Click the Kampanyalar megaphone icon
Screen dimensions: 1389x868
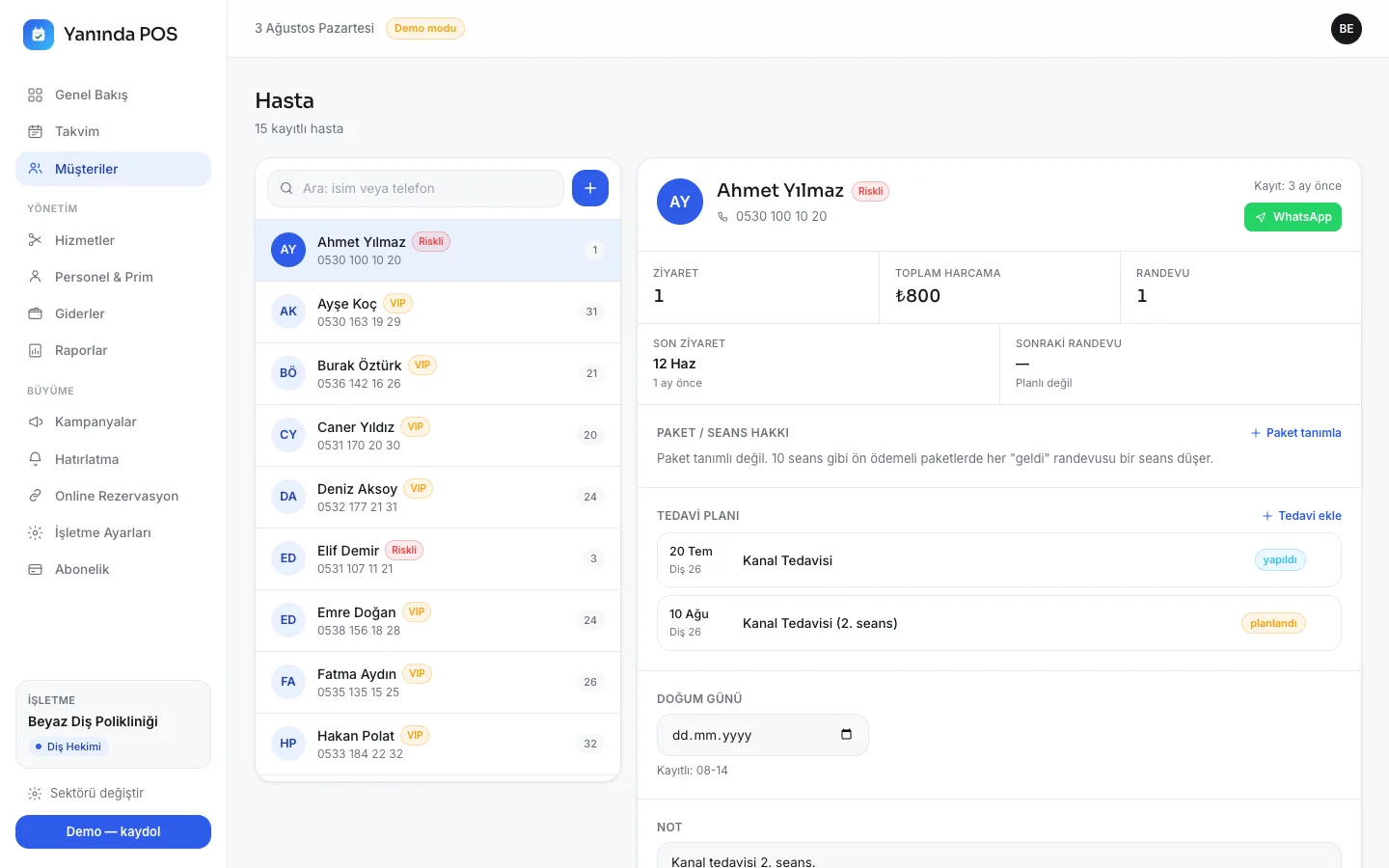[36, 421]
